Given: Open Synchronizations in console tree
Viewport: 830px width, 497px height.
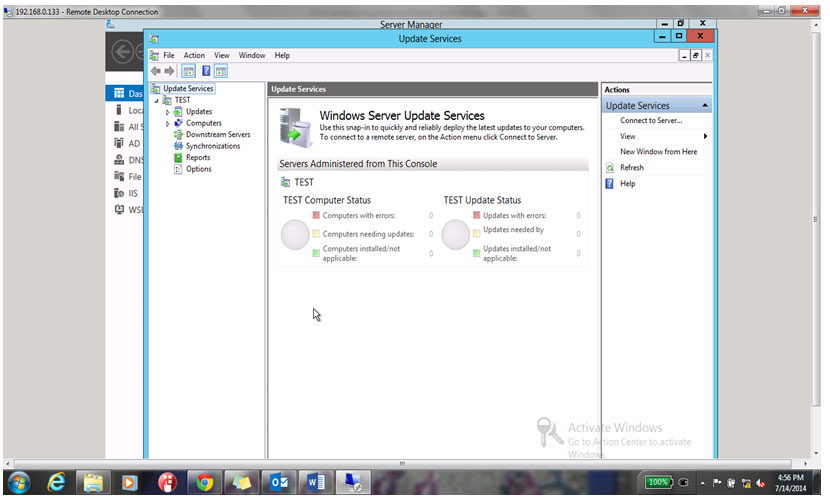Looking at the screenshot, I should pyautogui.click(x=213, y=146).
